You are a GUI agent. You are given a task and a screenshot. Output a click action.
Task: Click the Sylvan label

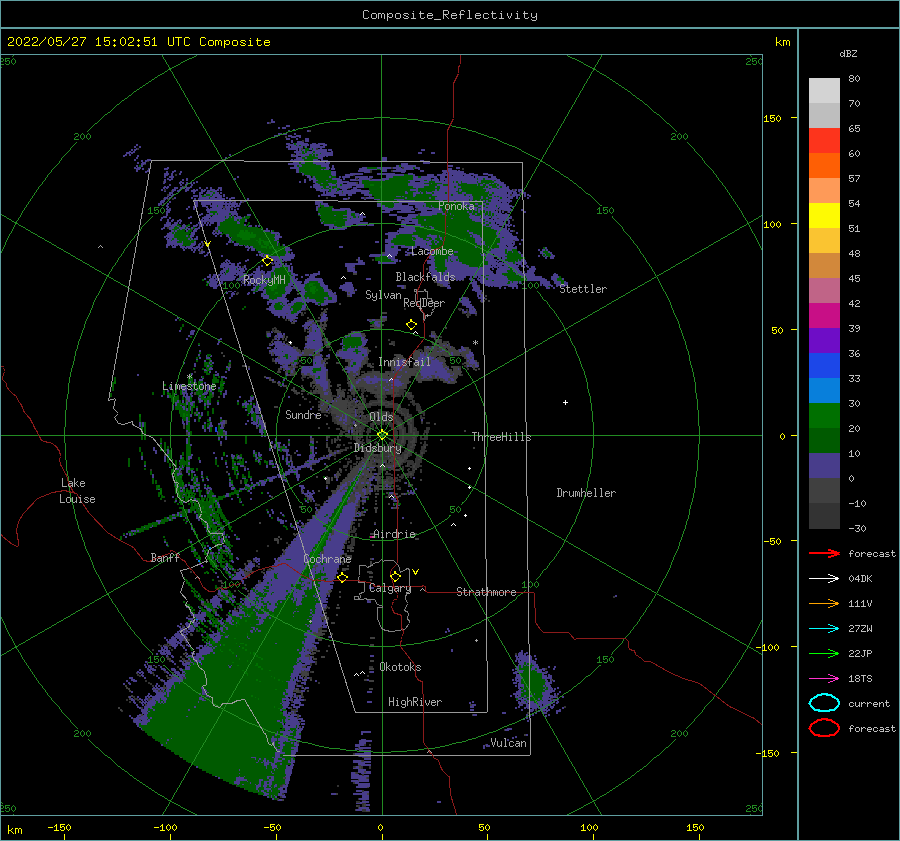click(x=383, y=295)
